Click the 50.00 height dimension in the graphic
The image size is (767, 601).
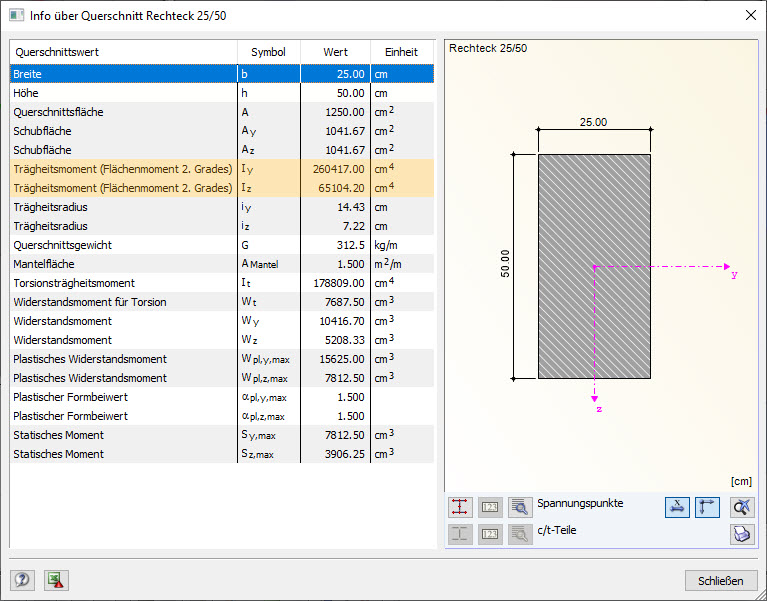pyautogui.click(x=505, y=264)
